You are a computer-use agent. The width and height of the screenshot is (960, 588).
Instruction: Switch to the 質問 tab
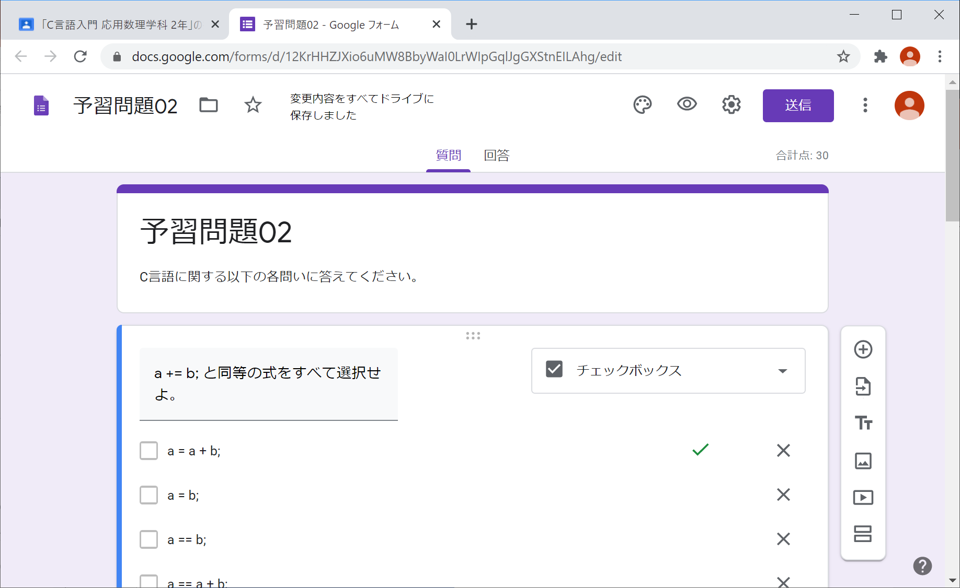tap(448, 156)
